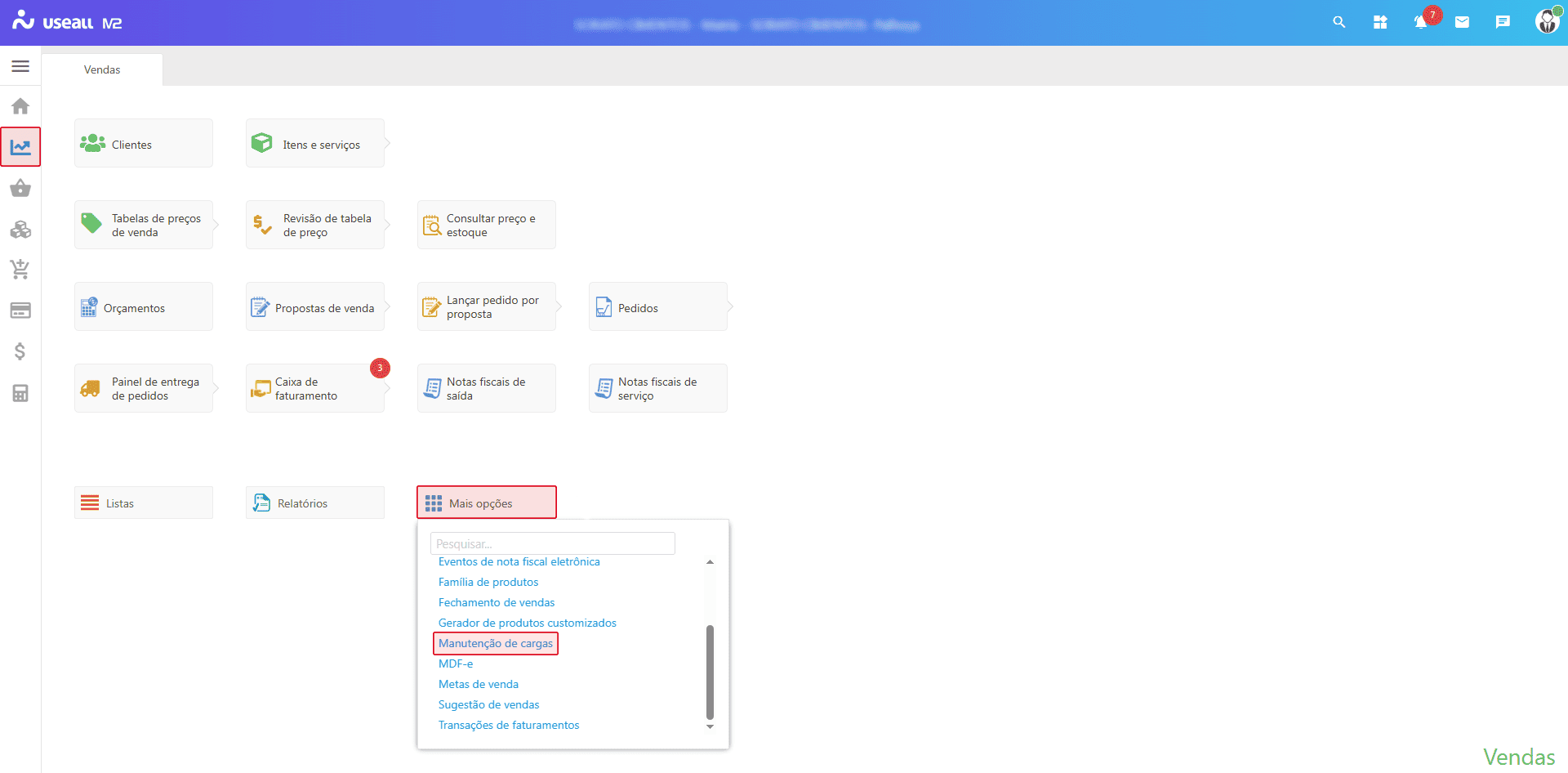1568x773 pixels.
Task: Click the user avatar profile picture
Action: tap(1547, 21)
